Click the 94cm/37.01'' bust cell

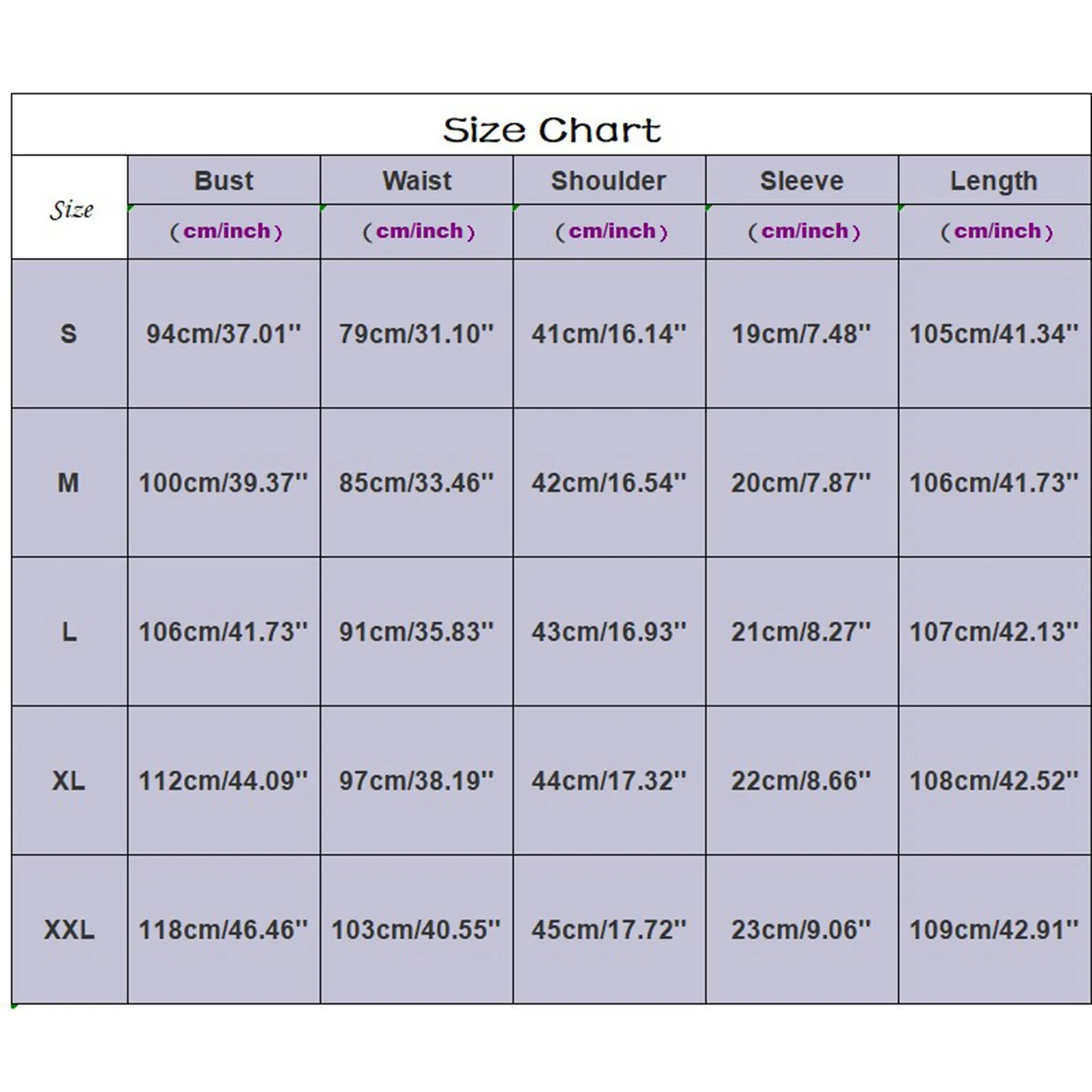224,334
